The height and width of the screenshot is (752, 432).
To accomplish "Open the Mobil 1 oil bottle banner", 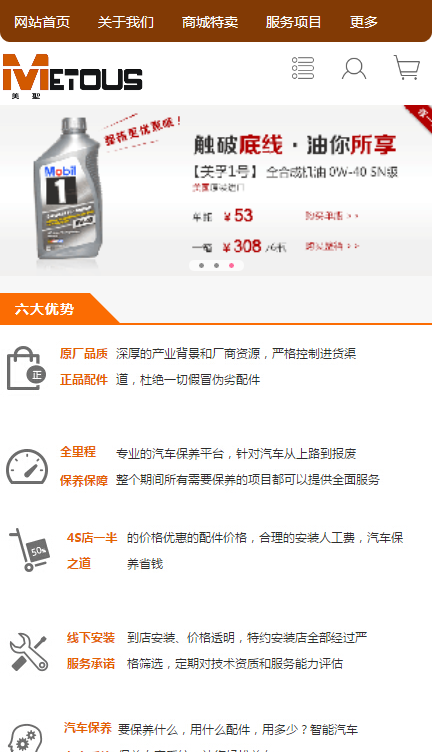I will tap(216, 190).
